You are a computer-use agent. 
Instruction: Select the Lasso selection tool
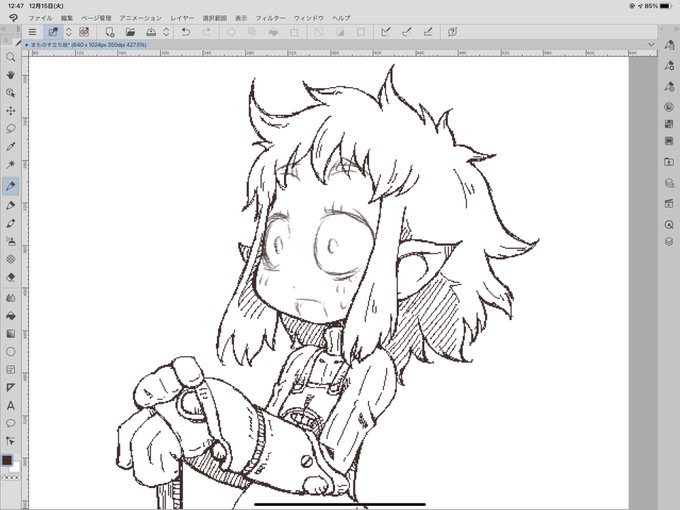[x=10, y=129]
